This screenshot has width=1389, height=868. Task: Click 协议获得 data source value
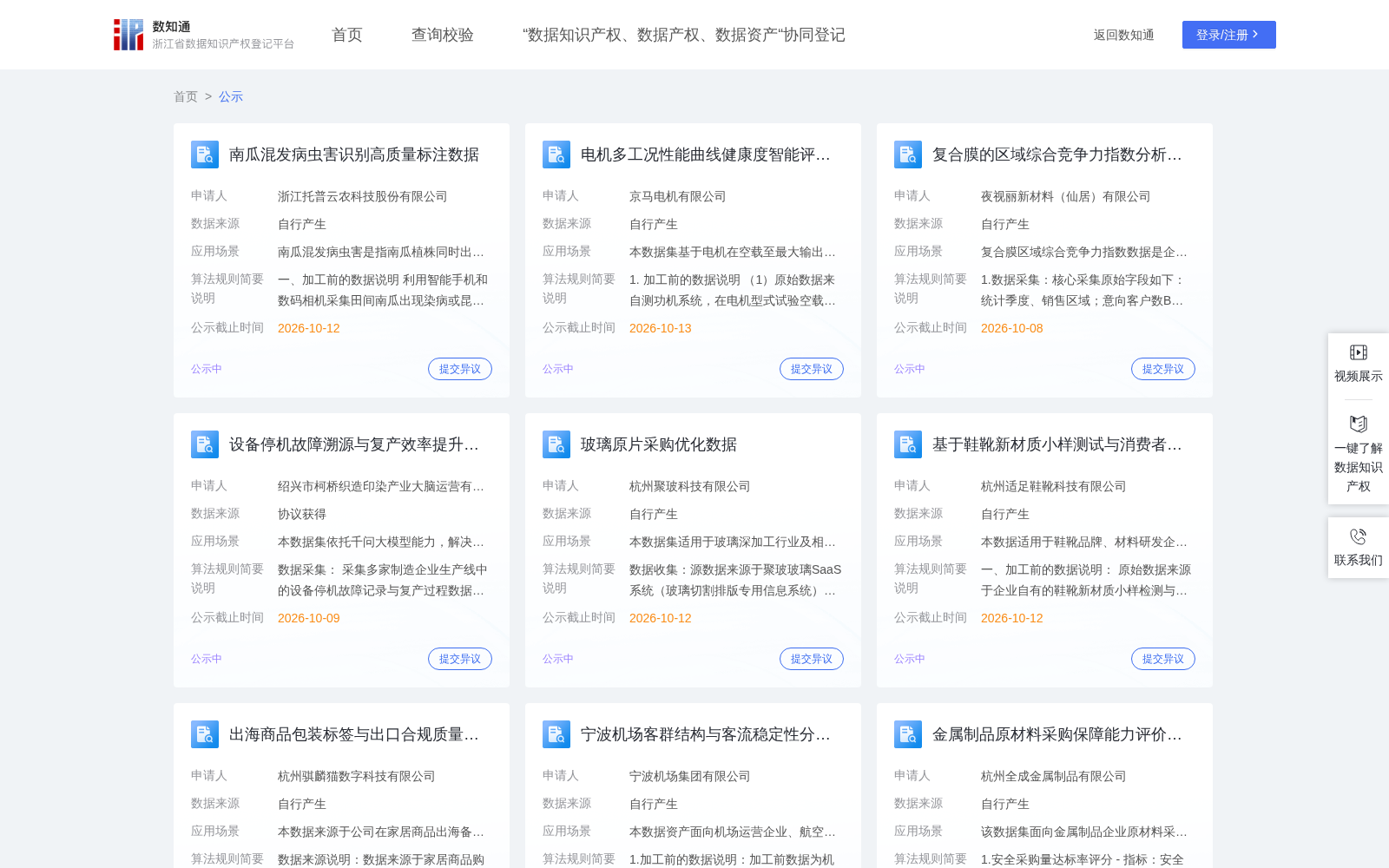pos(302,514)
